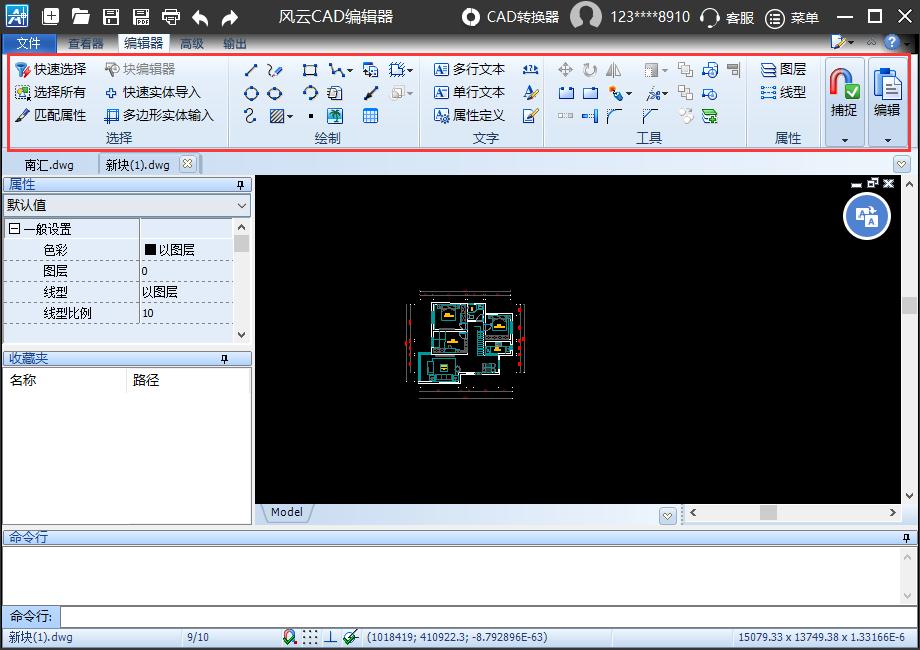Click the 多行文本 multiline text tool
920x650 pixels.
tap(469, 69)
